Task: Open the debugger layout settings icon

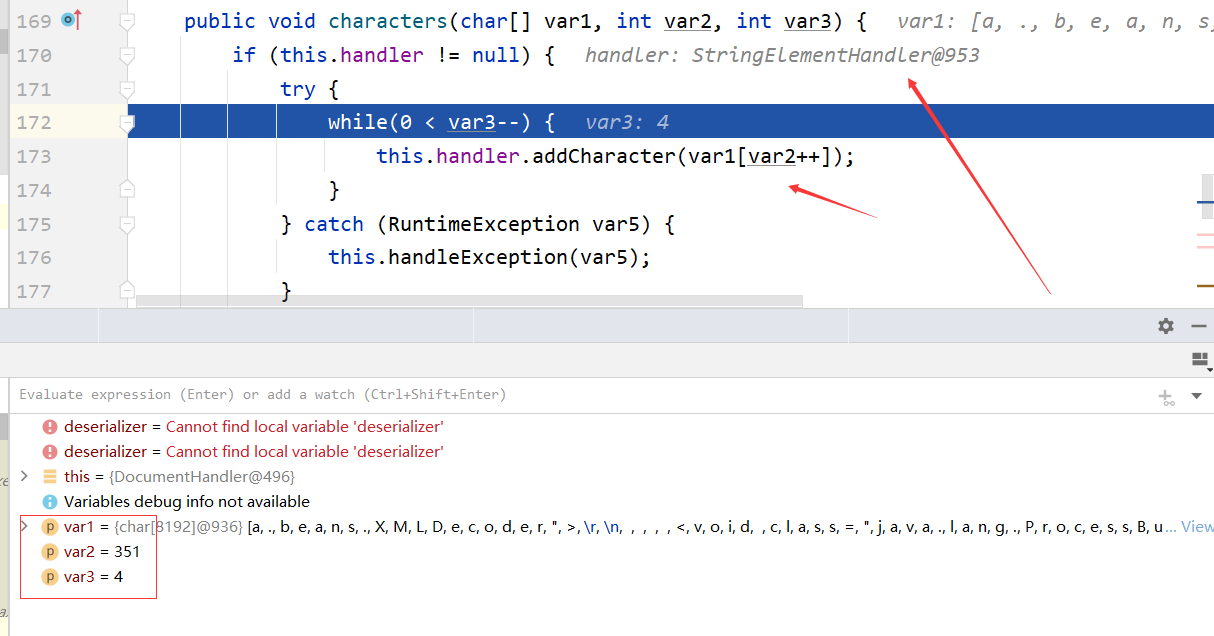Action: point(1201,359)
